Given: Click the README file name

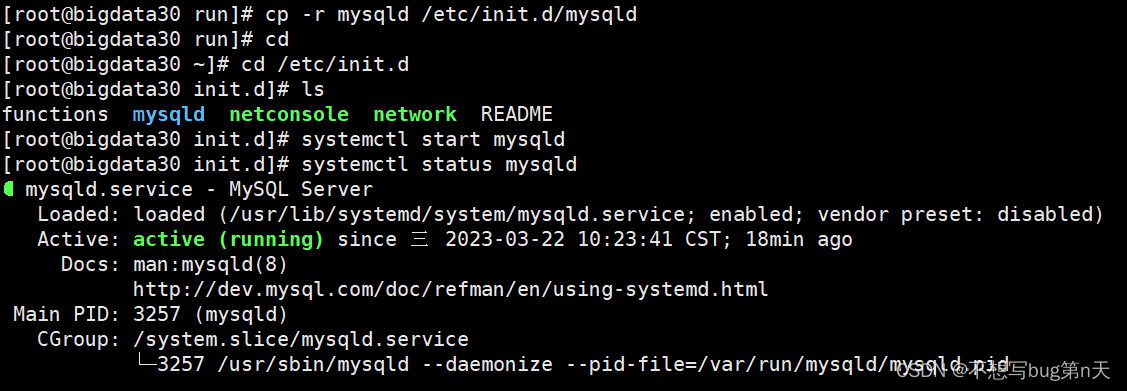Looking at the screenshot, I should point(517,114).
